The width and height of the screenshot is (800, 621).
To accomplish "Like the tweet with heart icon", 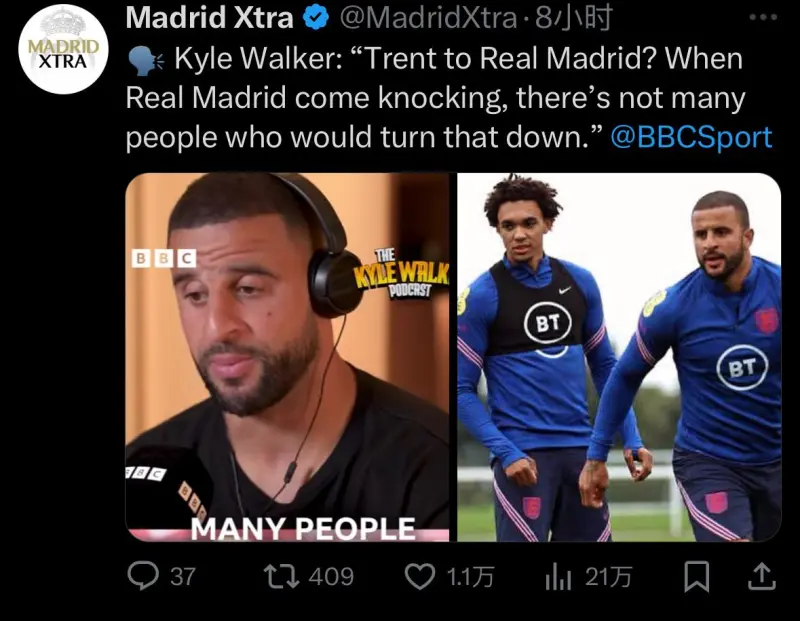I will 419,577.
